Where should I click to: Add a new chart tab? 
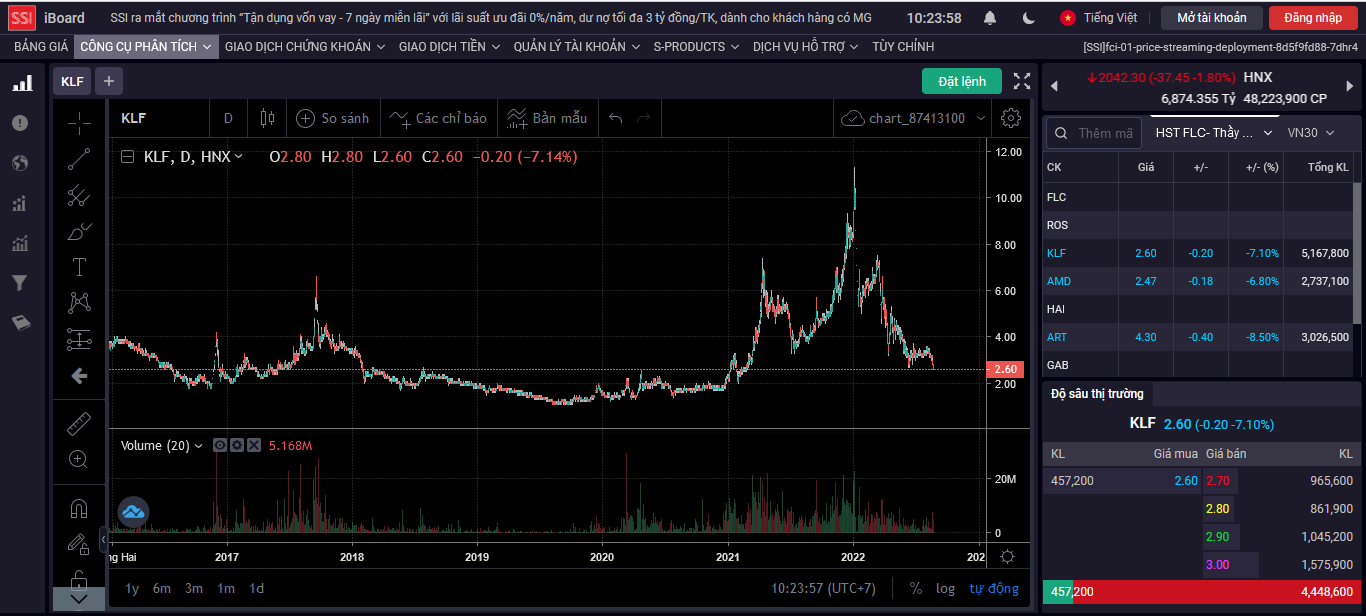[x=109, y=81]
